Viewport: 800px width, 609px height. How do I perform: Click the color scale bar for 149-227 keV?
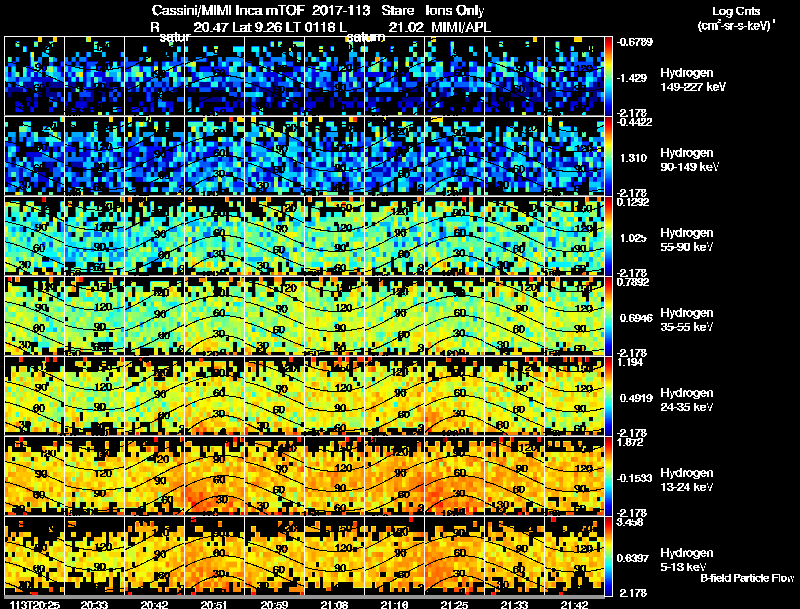(608, 76)
